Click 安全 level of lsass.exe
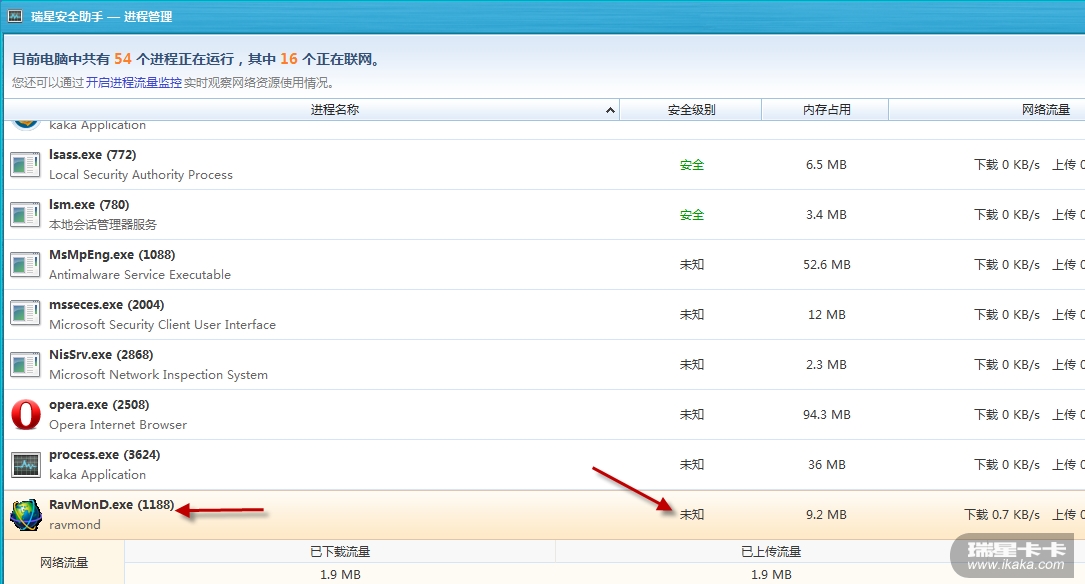The width and height of the screenshot is (1085, 584). 691,165
